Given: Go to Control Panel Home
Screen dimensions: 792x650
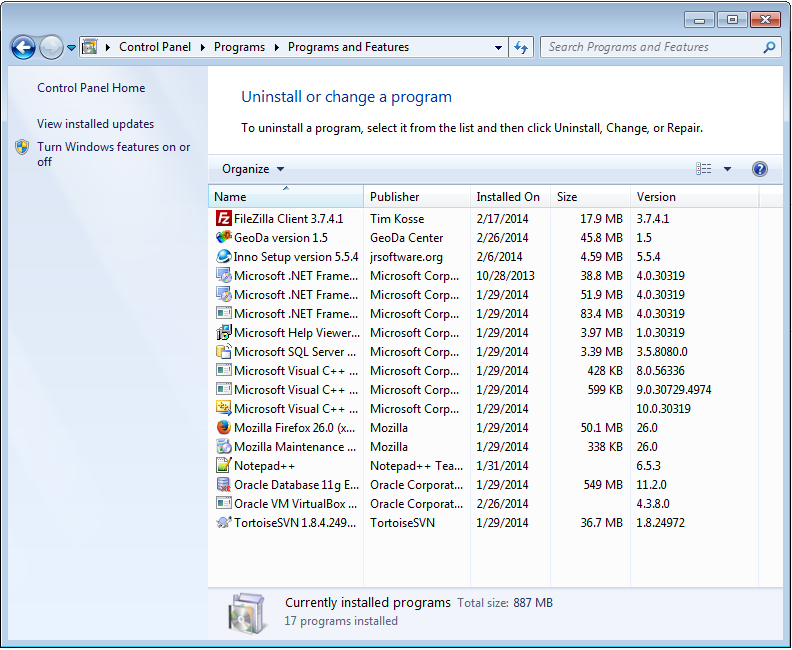Looking at the screenshot, I should 91,88.
